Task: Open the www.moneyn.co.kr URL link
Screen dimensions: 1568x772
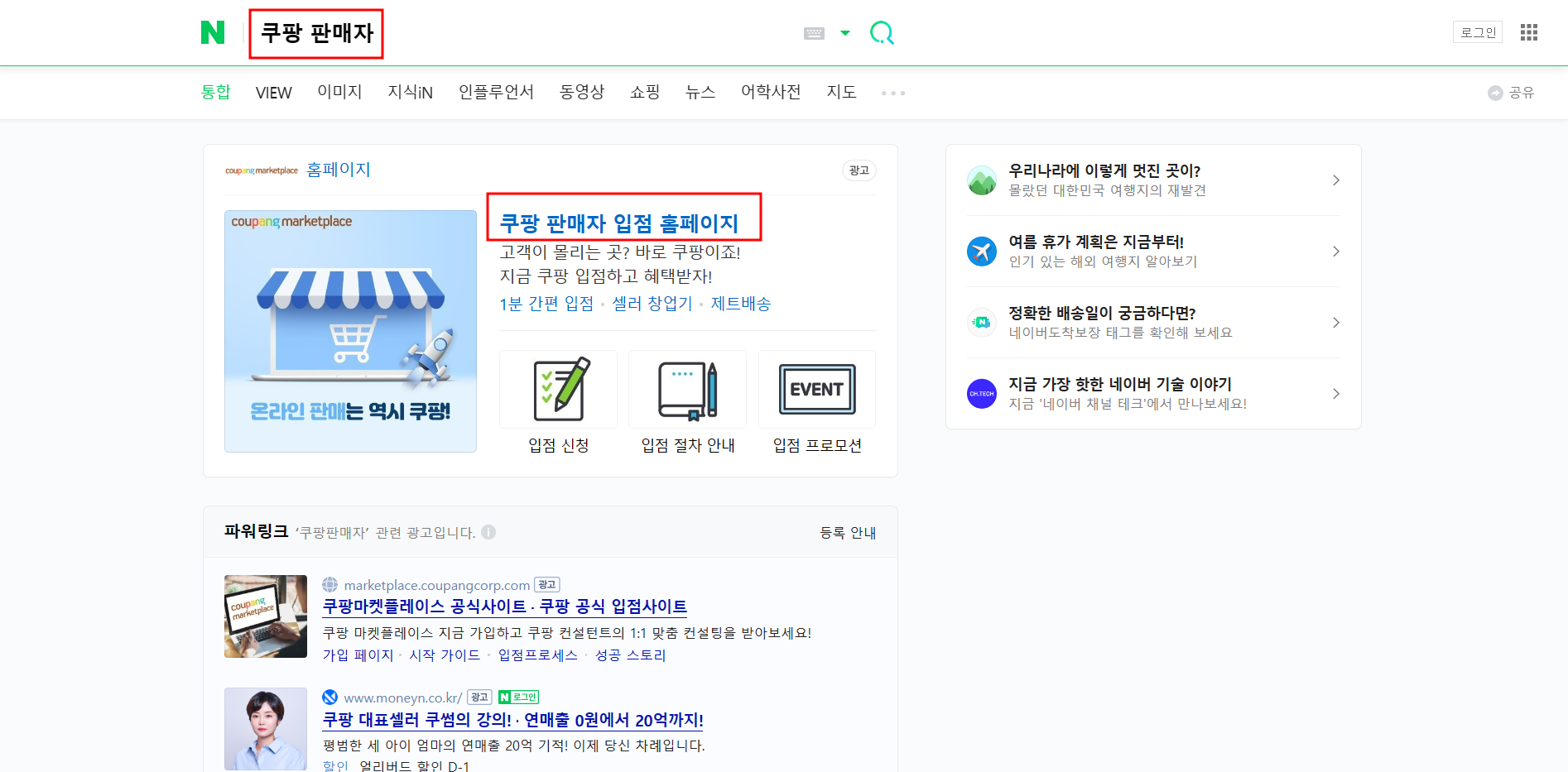Action: click(403, 698)
